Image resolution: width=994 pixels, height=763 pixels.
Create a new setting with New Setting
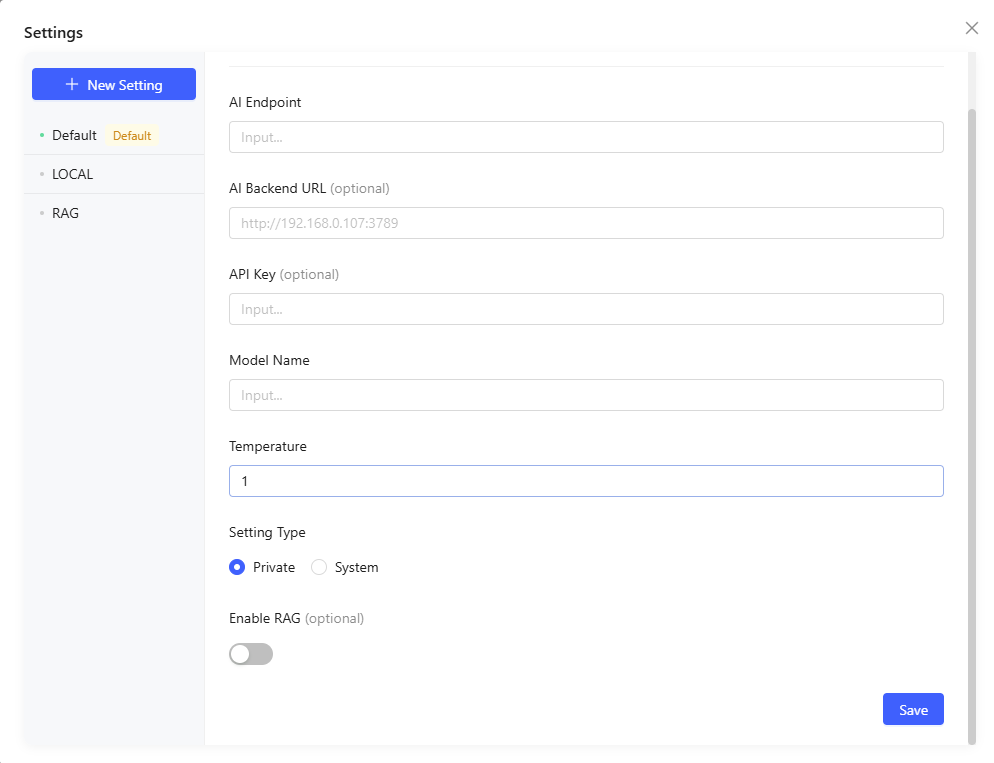[x=114, y=85]
